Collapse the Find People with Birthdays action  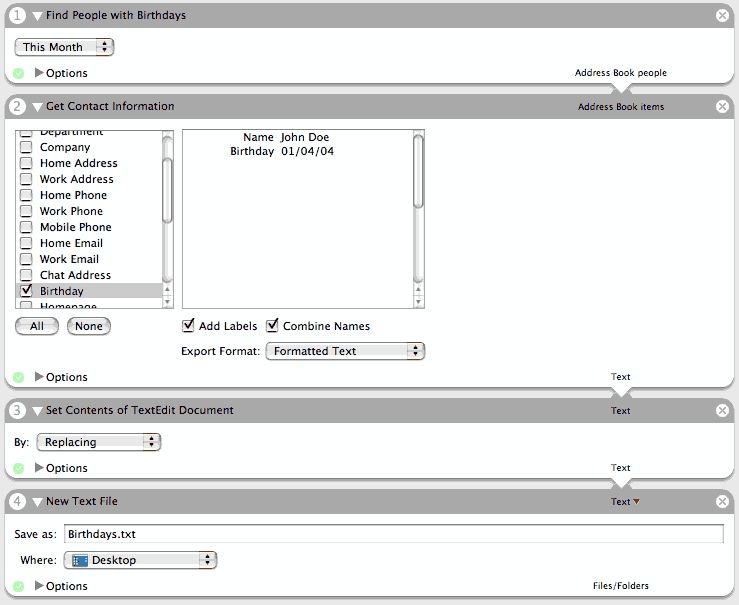[38, 16]
